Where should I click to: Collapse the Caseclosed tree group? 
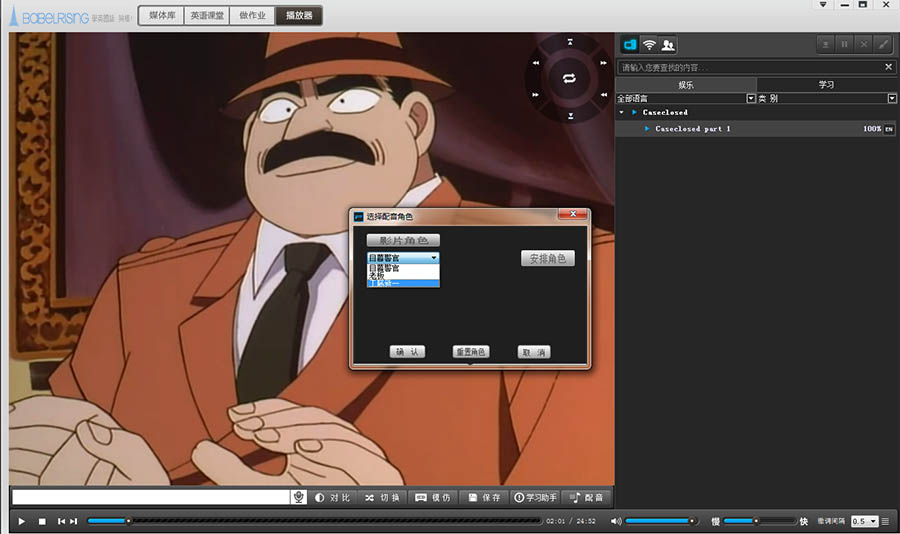click(x=622, y=113)
